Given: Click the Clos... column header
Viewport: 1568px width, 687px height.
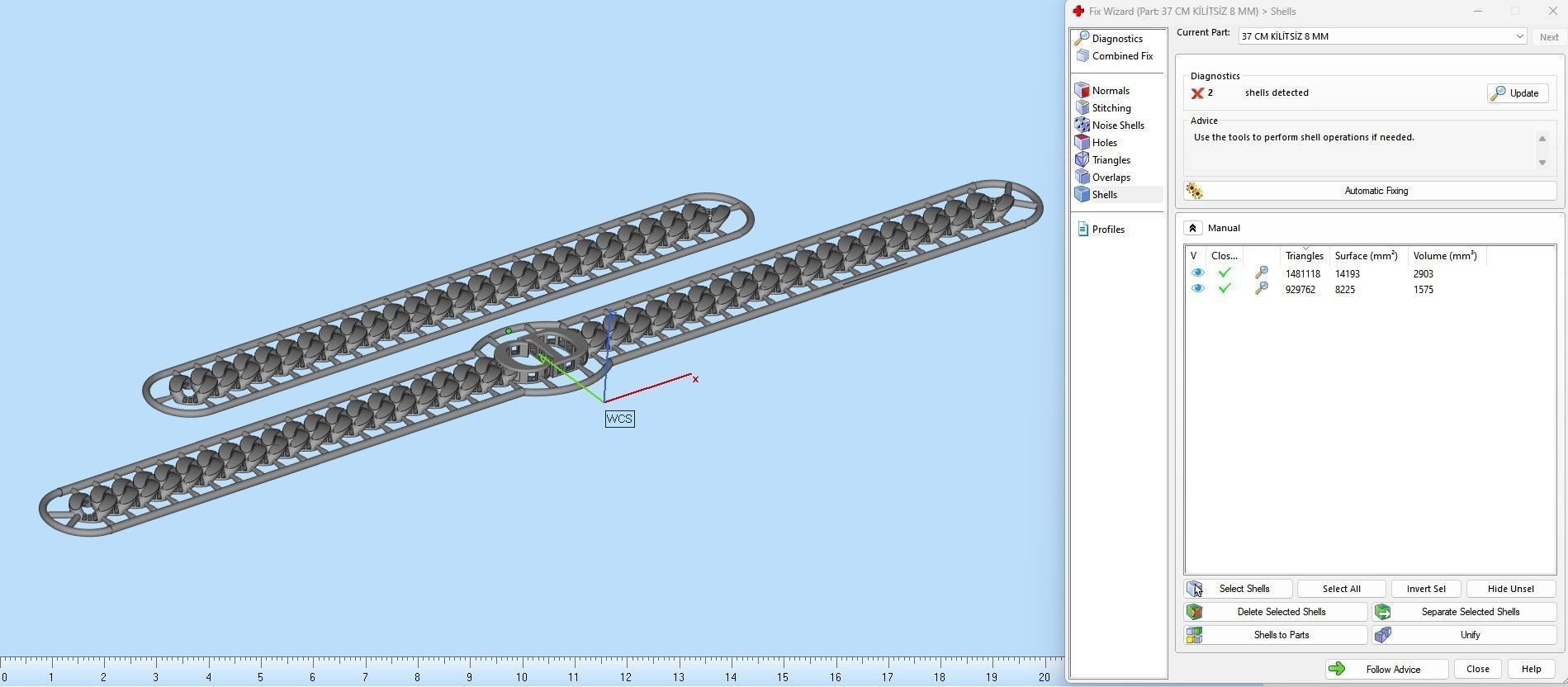Looking at the screenshot, I should tap(1225, 256).
